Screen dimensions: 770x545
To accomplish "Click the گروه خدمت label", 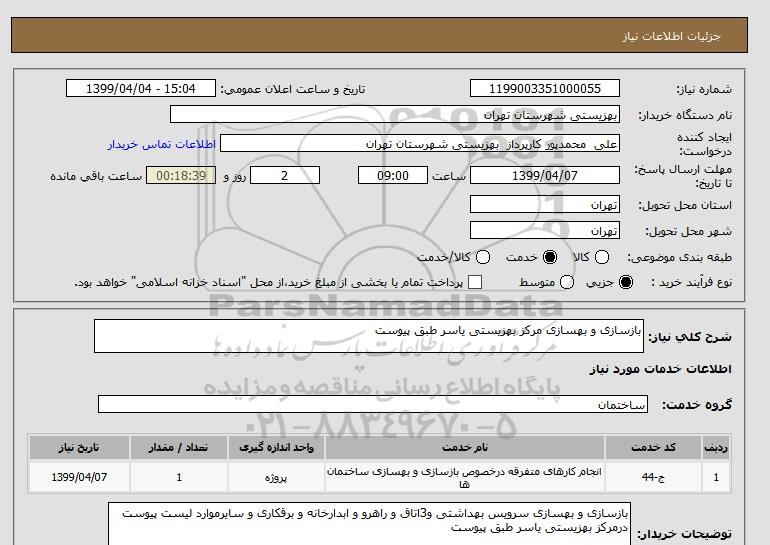I will [x=696, y=405].
